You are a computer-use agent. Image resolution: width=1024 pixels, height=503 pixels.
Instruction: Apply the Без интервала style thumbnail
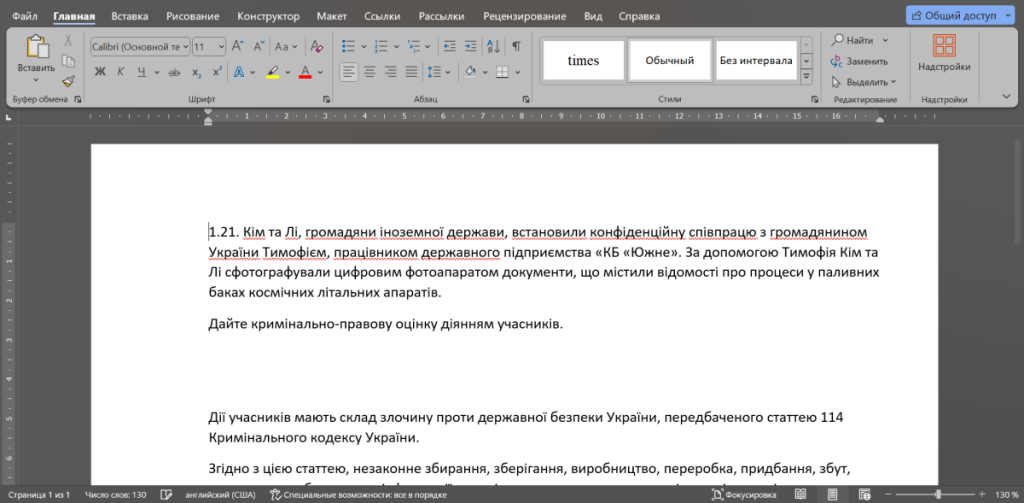click(756, 60)
